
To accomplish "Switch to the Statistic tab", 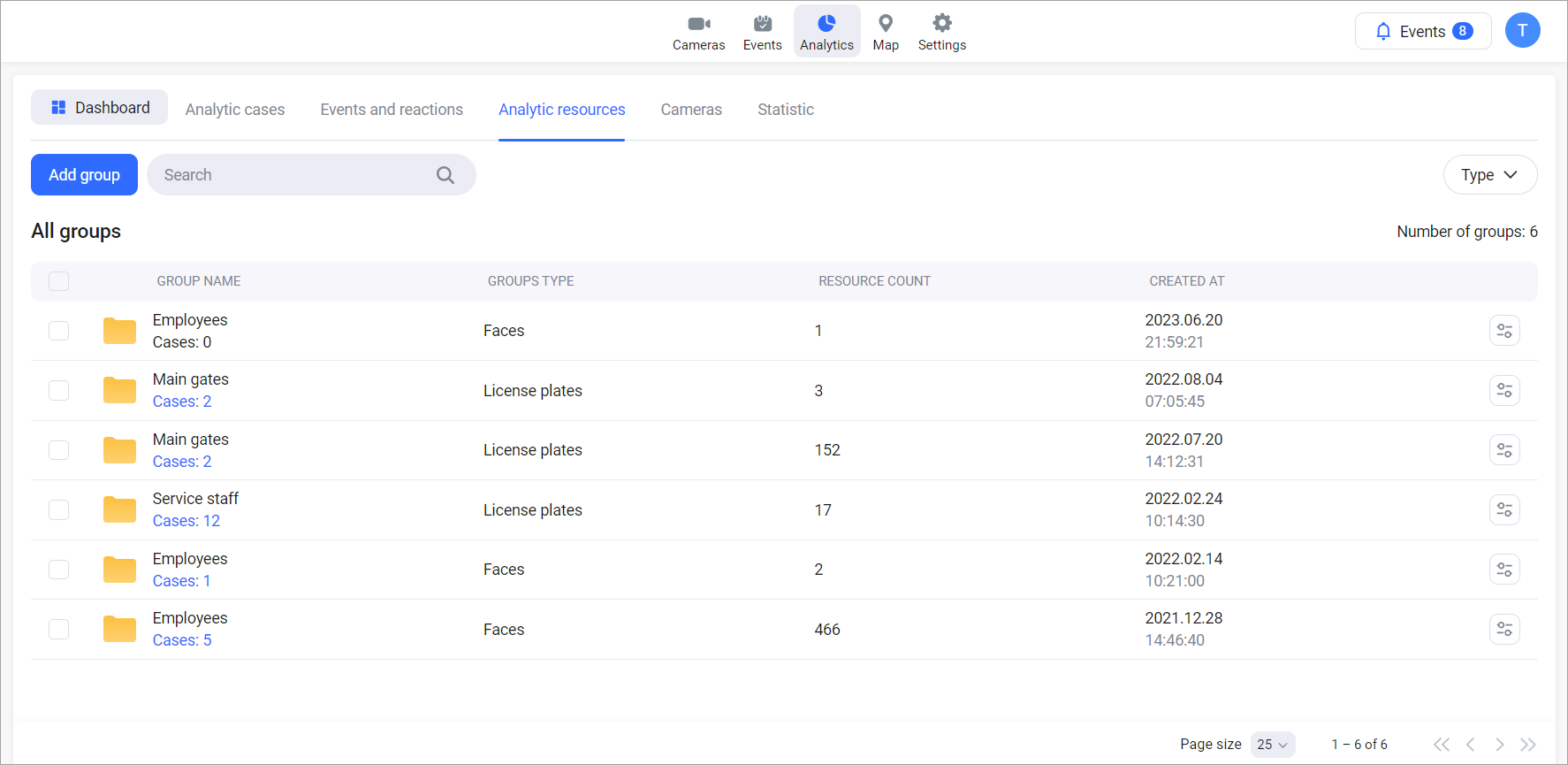I will (785, 110).
